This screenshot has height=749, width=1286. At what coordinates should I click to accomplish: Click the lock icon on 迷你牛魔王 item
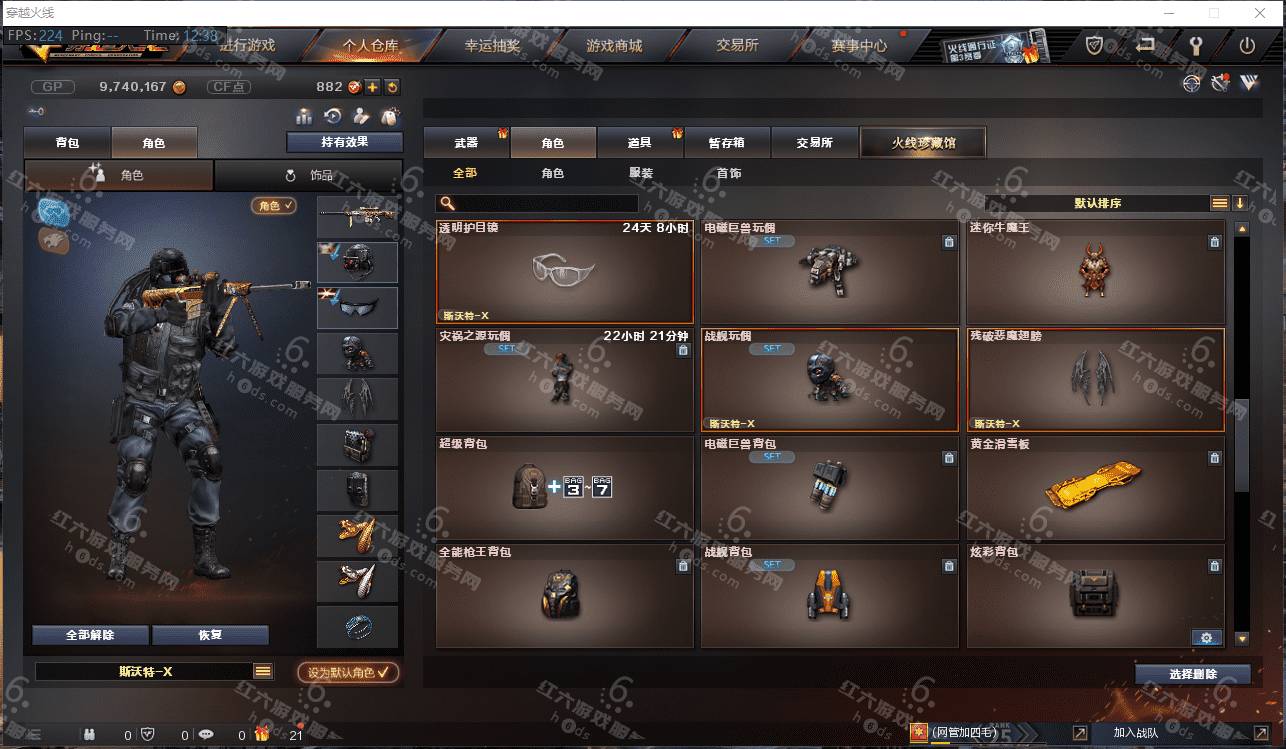pos(1214,242)
